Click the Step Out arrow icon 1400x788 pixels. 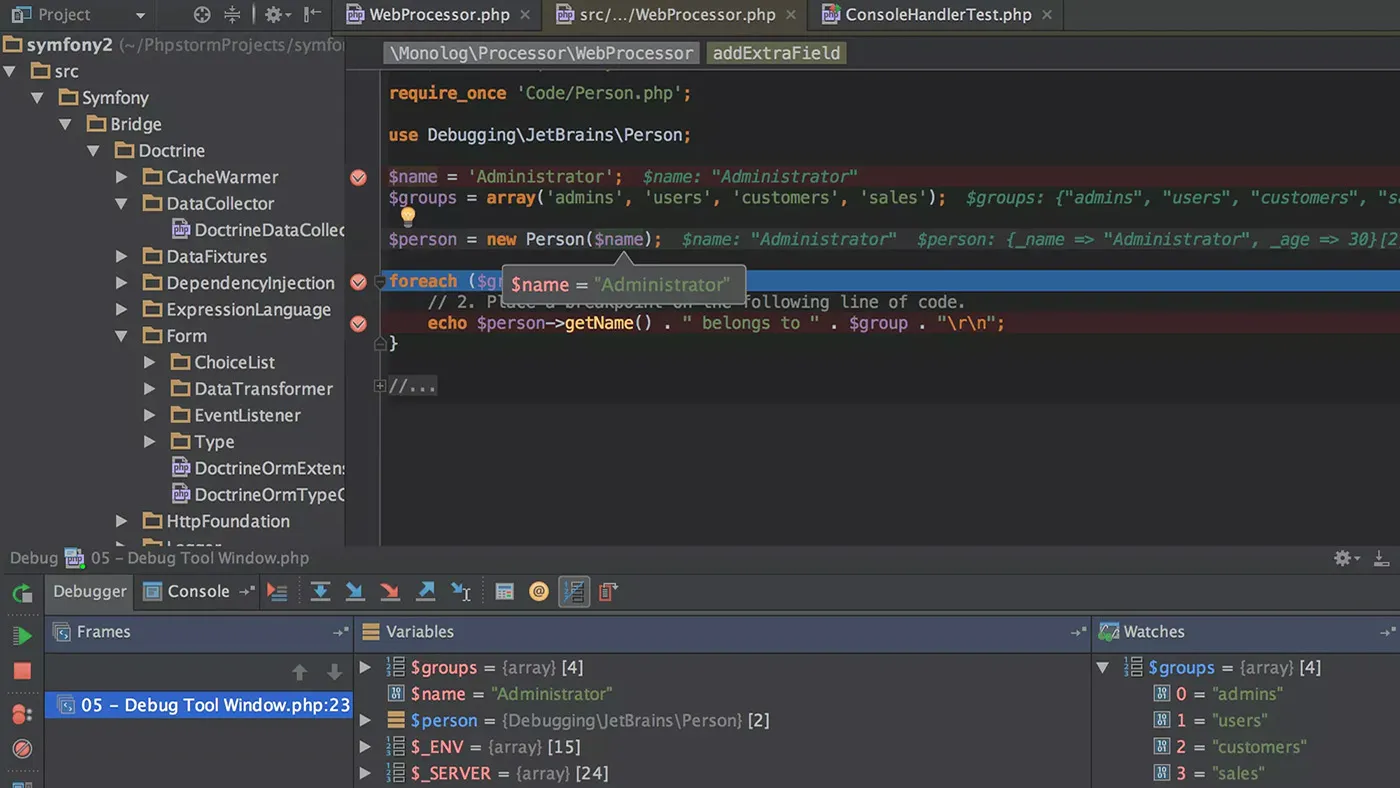coord(425,591)
